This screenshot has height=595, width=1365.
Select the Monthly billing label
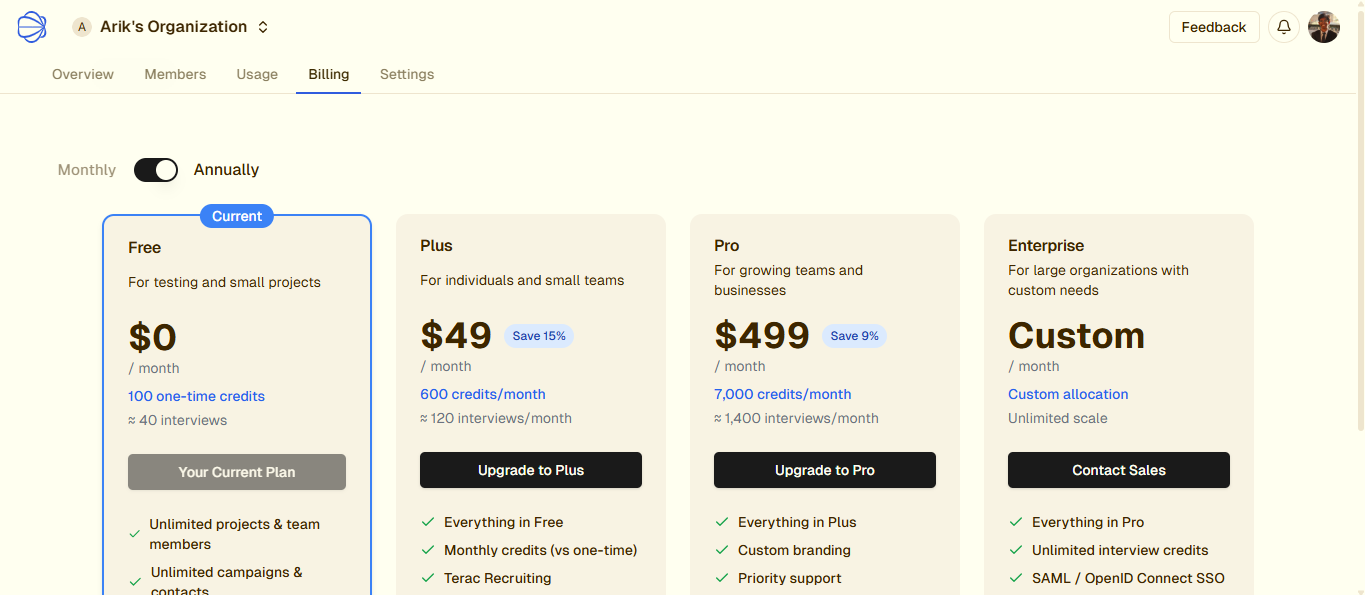(87, 170)
